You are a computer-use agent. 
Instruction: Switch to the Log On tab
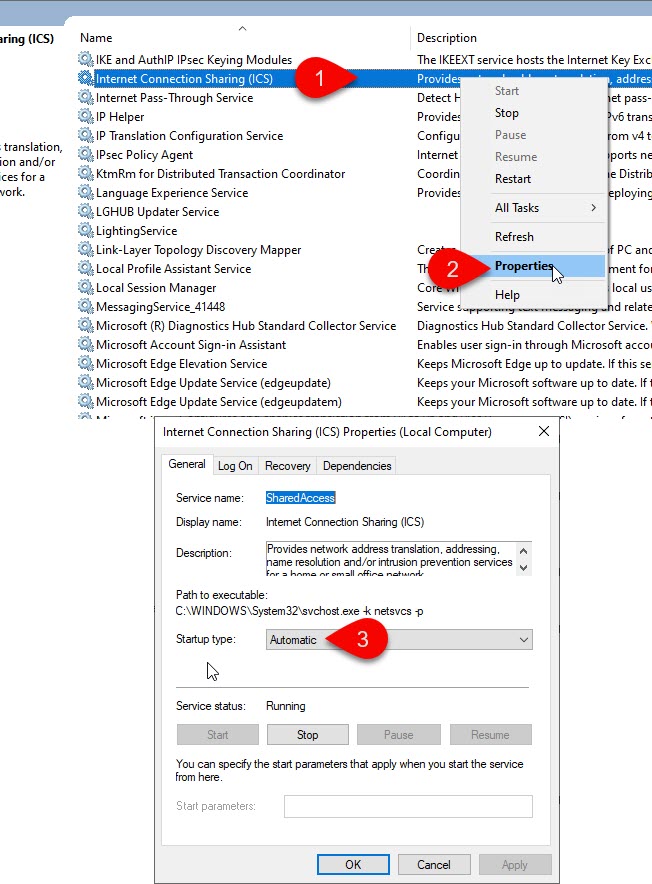(x=235, y=466)
